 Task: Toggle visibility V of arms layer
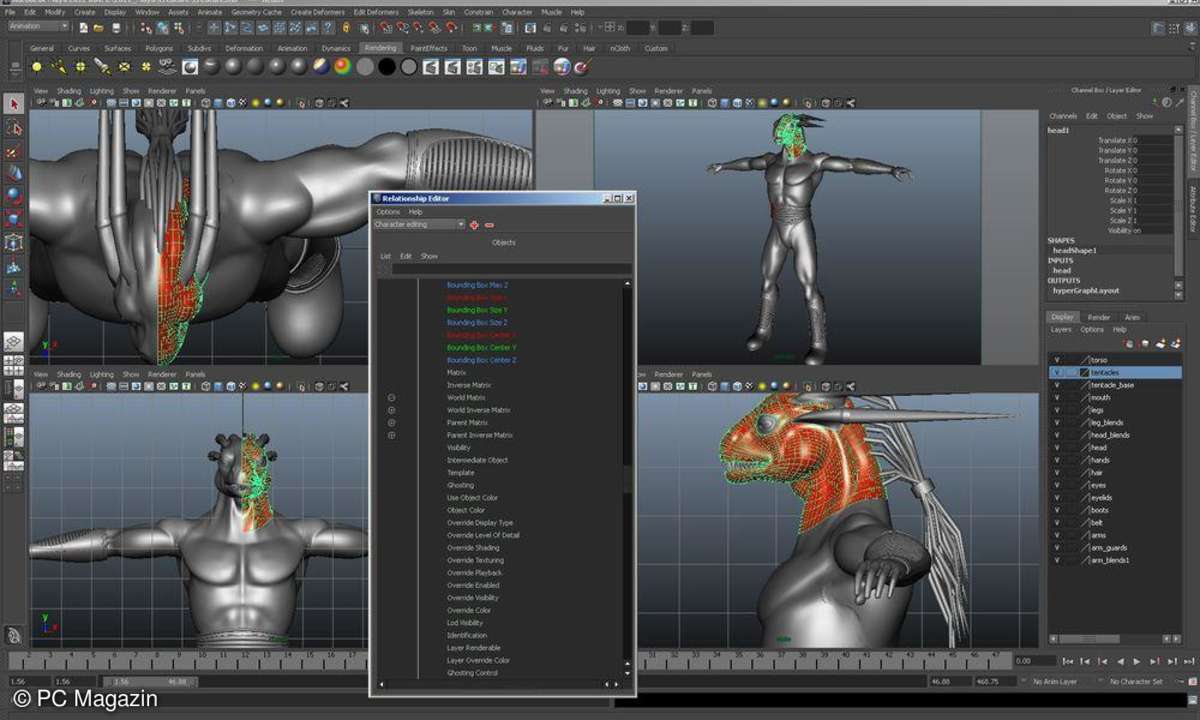tap(1056, 535)
